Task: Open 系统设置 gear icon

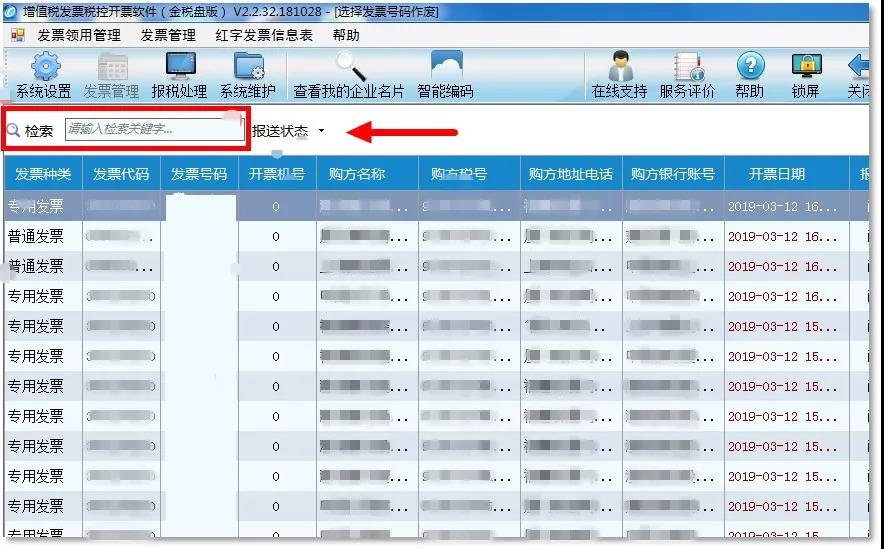Action: [x=43, y=68]
